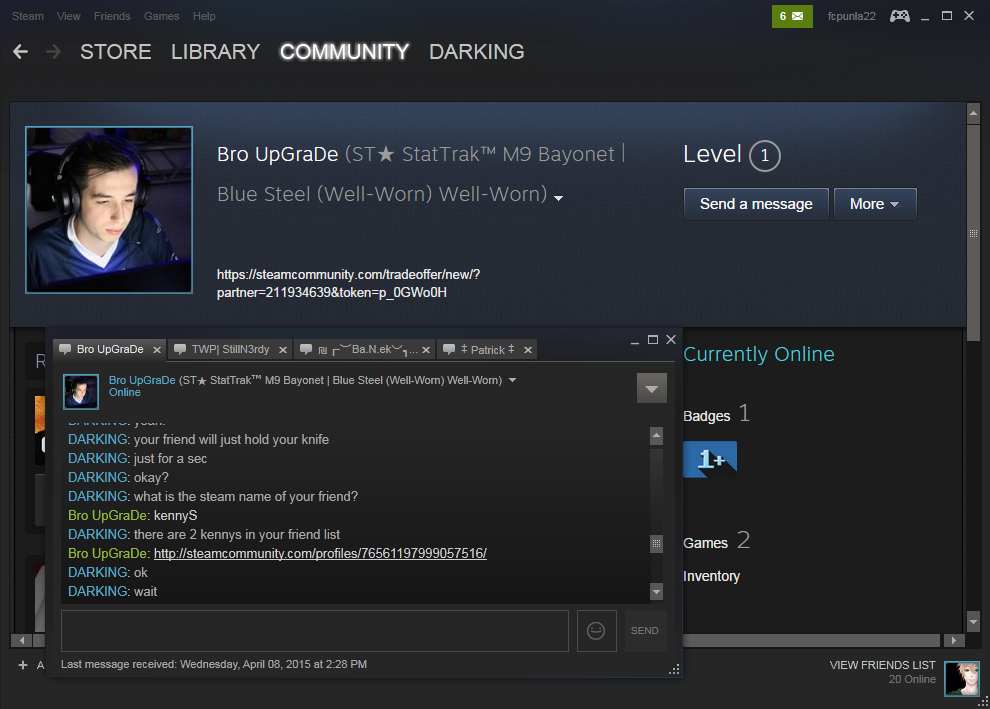This screenshot has width=990, height=709.
Task: Open the View menu
Action: point(68,16)
